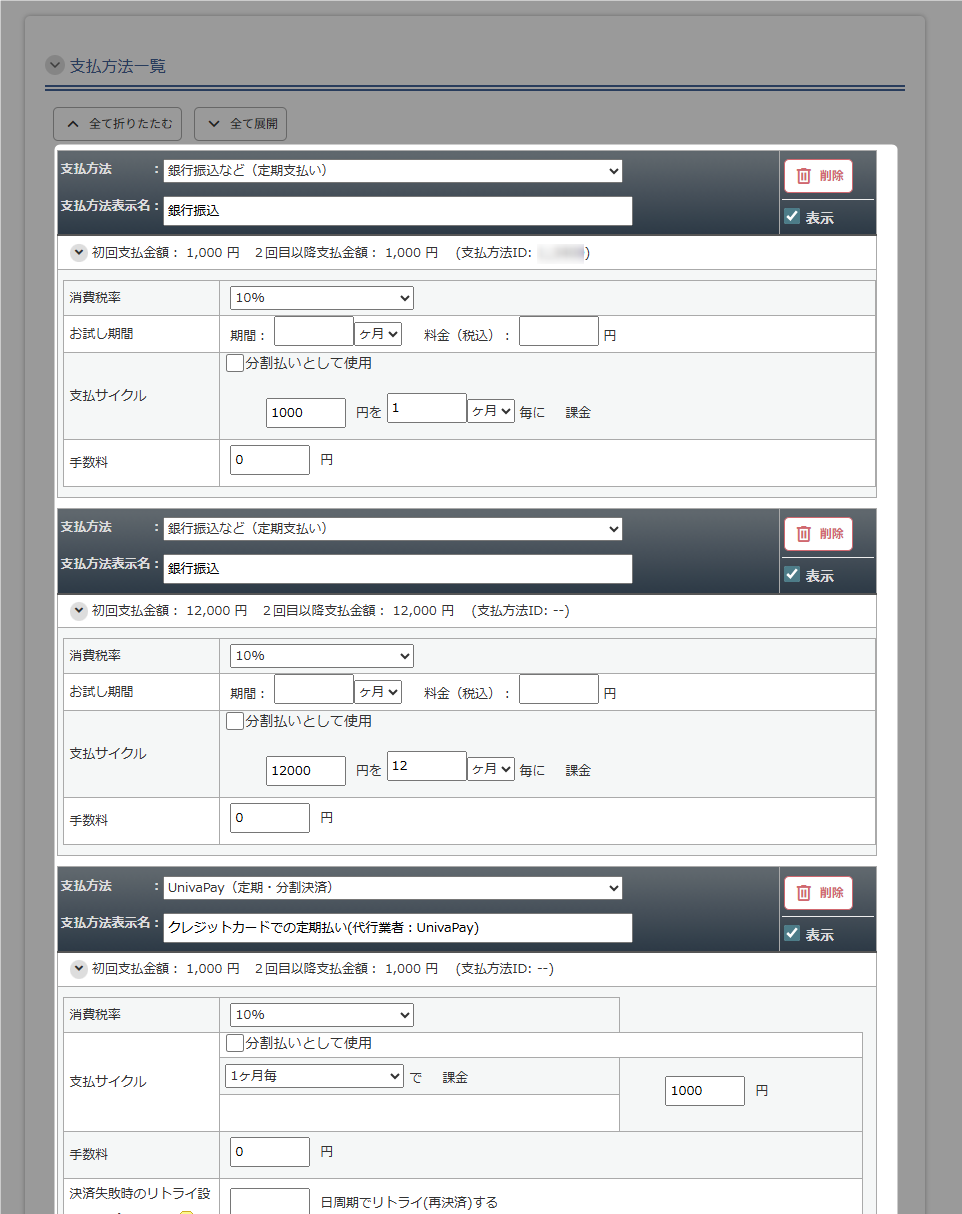This screenshot has width=962, height=1214.
Task: Enable 分割払いとして使用 for UnivaPay method
Action: point(235,1044)
